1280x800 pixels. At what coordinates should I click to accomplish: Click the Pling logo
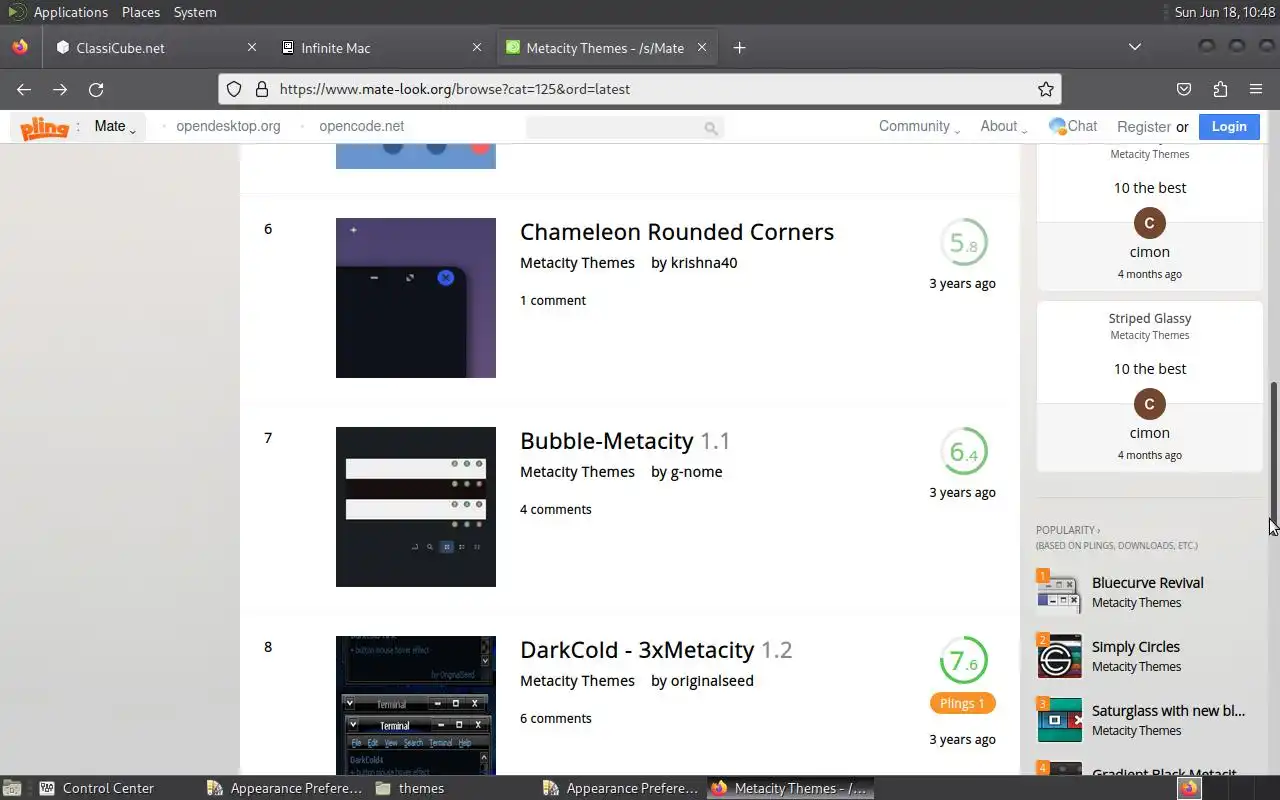coord(44,127)
